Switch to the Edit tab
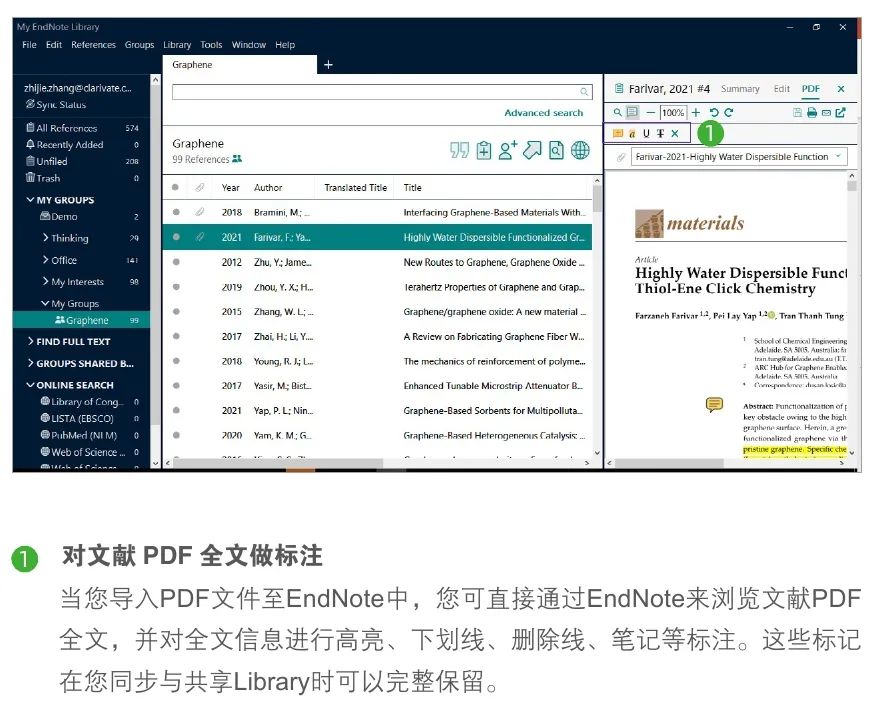The height and width of the screenshot is (704, 878). point(781,88)
